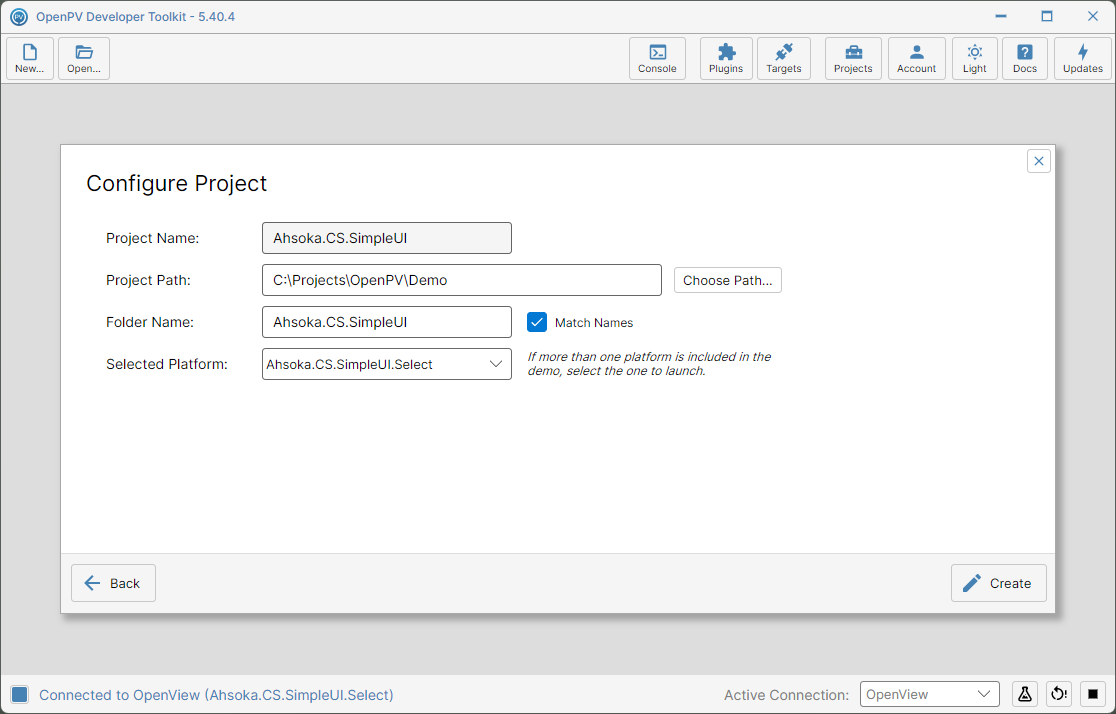
Task: Open an existing project with the Open icon
Action: (x=84, y=58)
